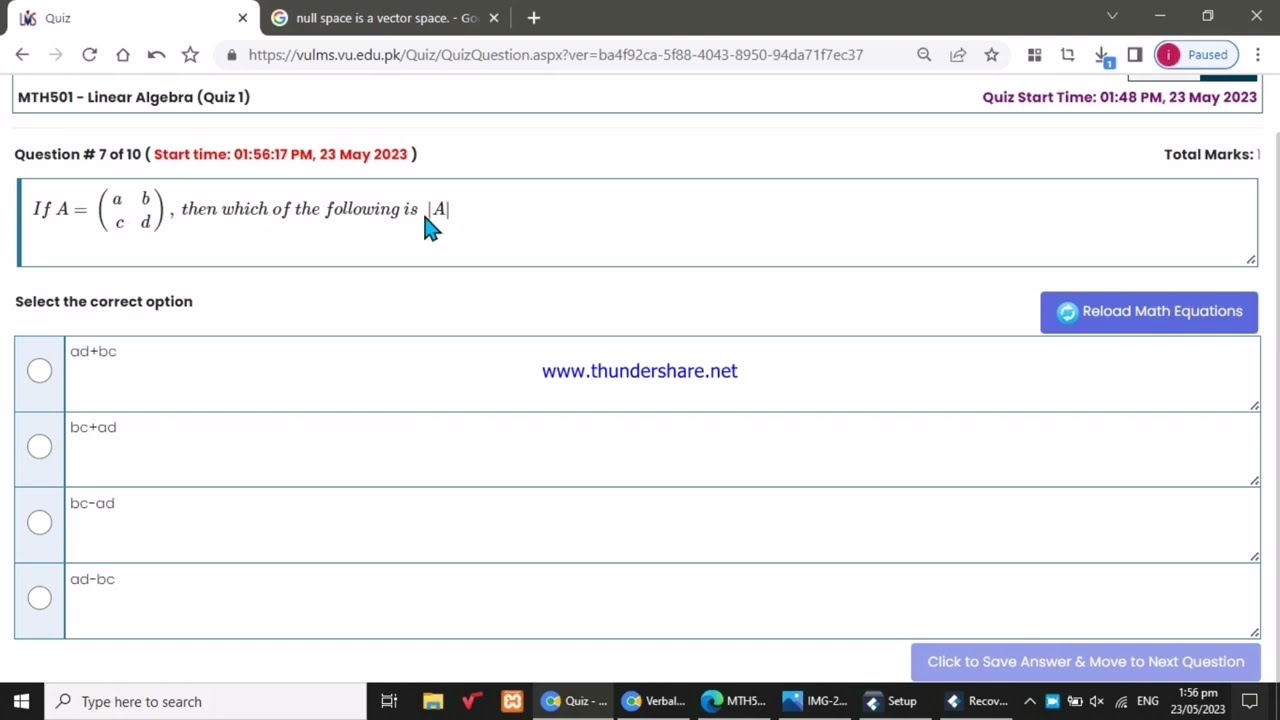
Task: Open File Explorer from taskbar
Action: pyautogui.click(x=433, y=701)
